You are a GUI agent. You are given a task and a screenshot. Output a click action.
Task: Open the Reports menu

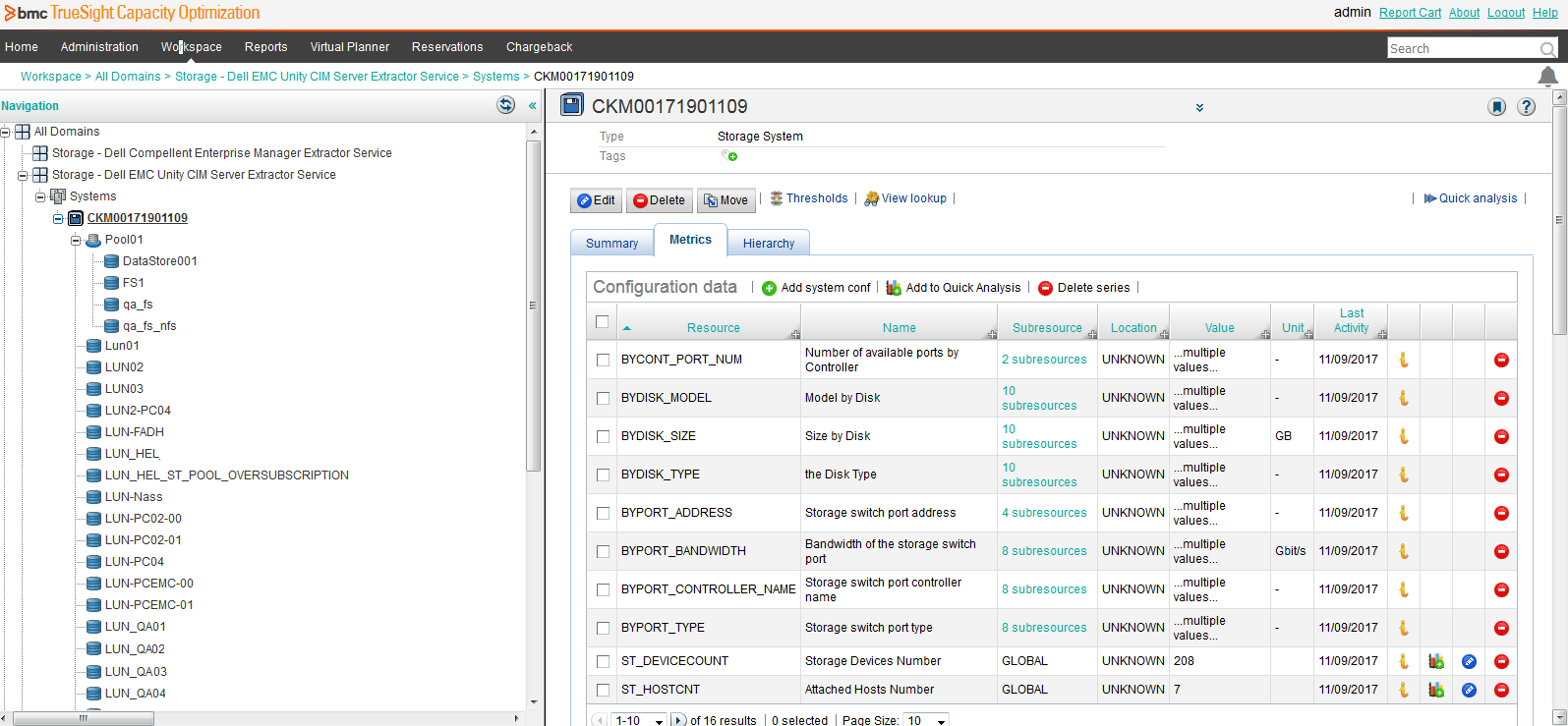(x=265, y=47)
